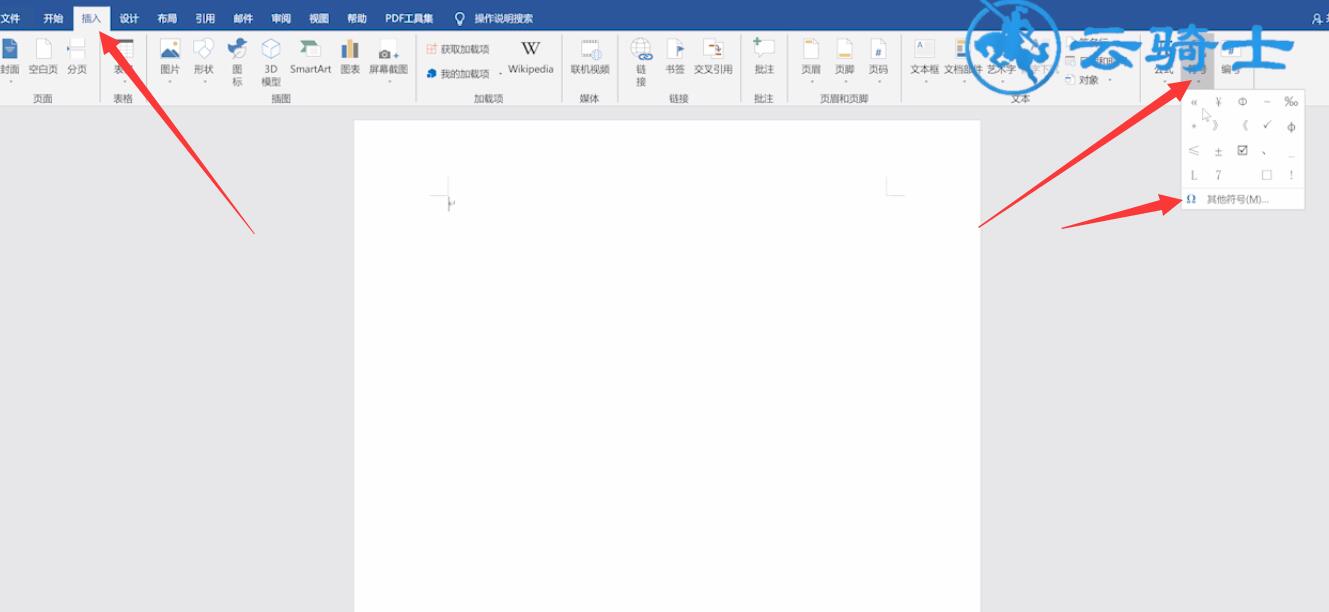The height and width of the screenshot is (612, 1329).
Task: Insert a 3D 模型 model
Action: pyautogui.click(x=271, y=60)
